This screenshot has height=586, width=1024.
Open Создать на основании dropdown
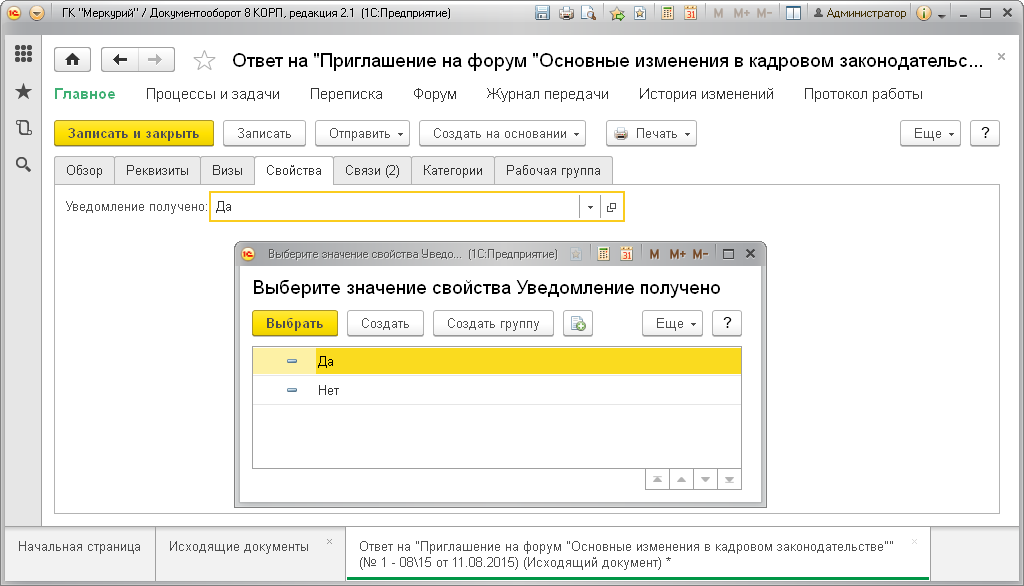click(502, 133)
